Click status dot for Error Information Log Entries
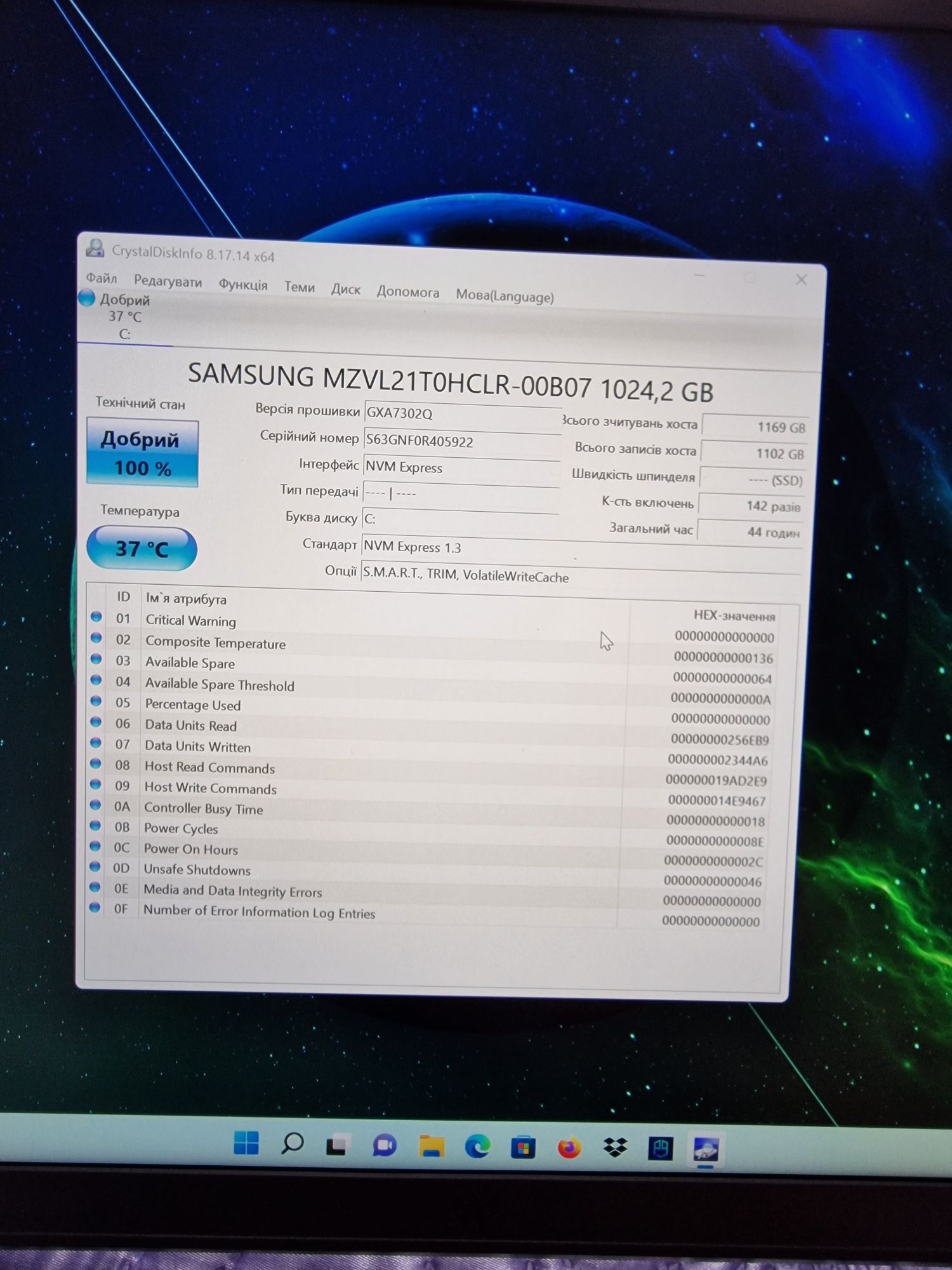The height and width of the screenshot is (1270, 952). click(x=95, y=907)
